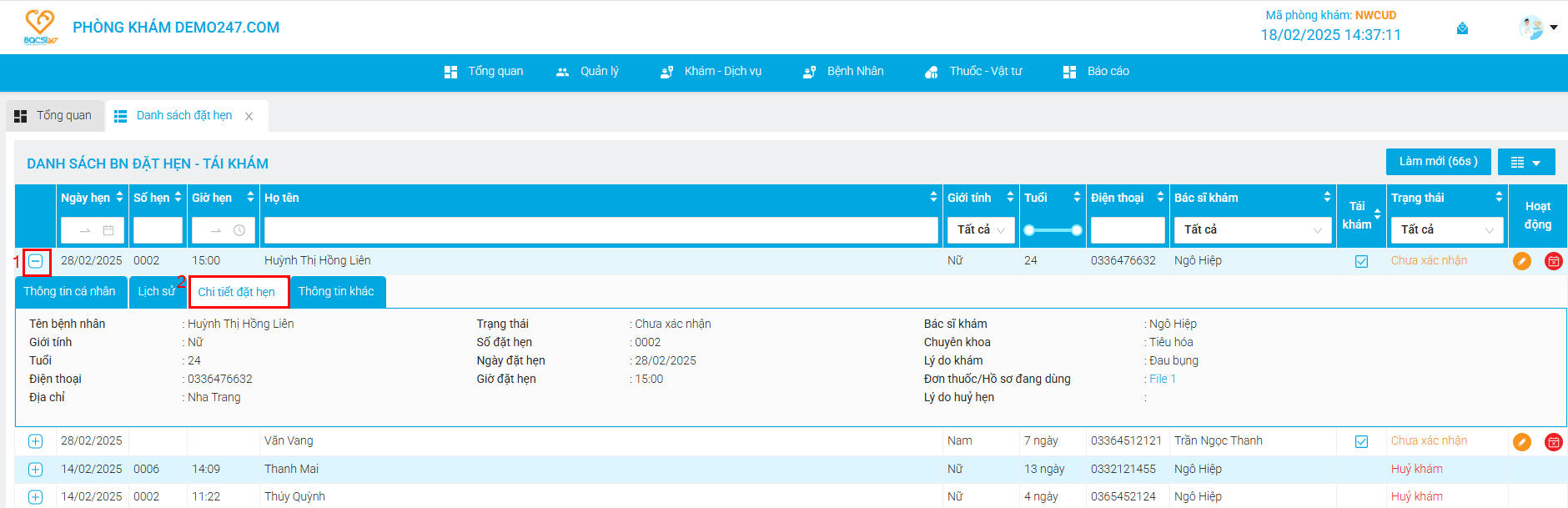Open the Bác sĩ khám Tất cả dropdown
Viewport: 1568px width, 508px height.
[x=1253, y=230]
